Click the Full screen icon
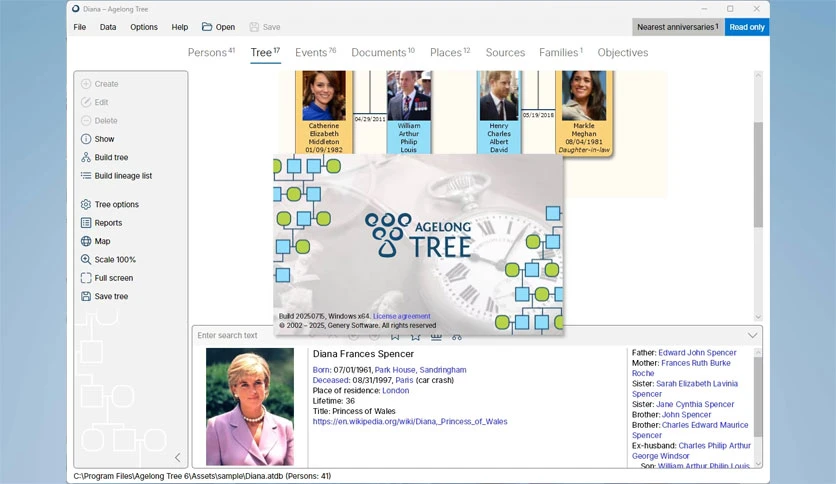This screenshot has height=484, width=836. 86,278
